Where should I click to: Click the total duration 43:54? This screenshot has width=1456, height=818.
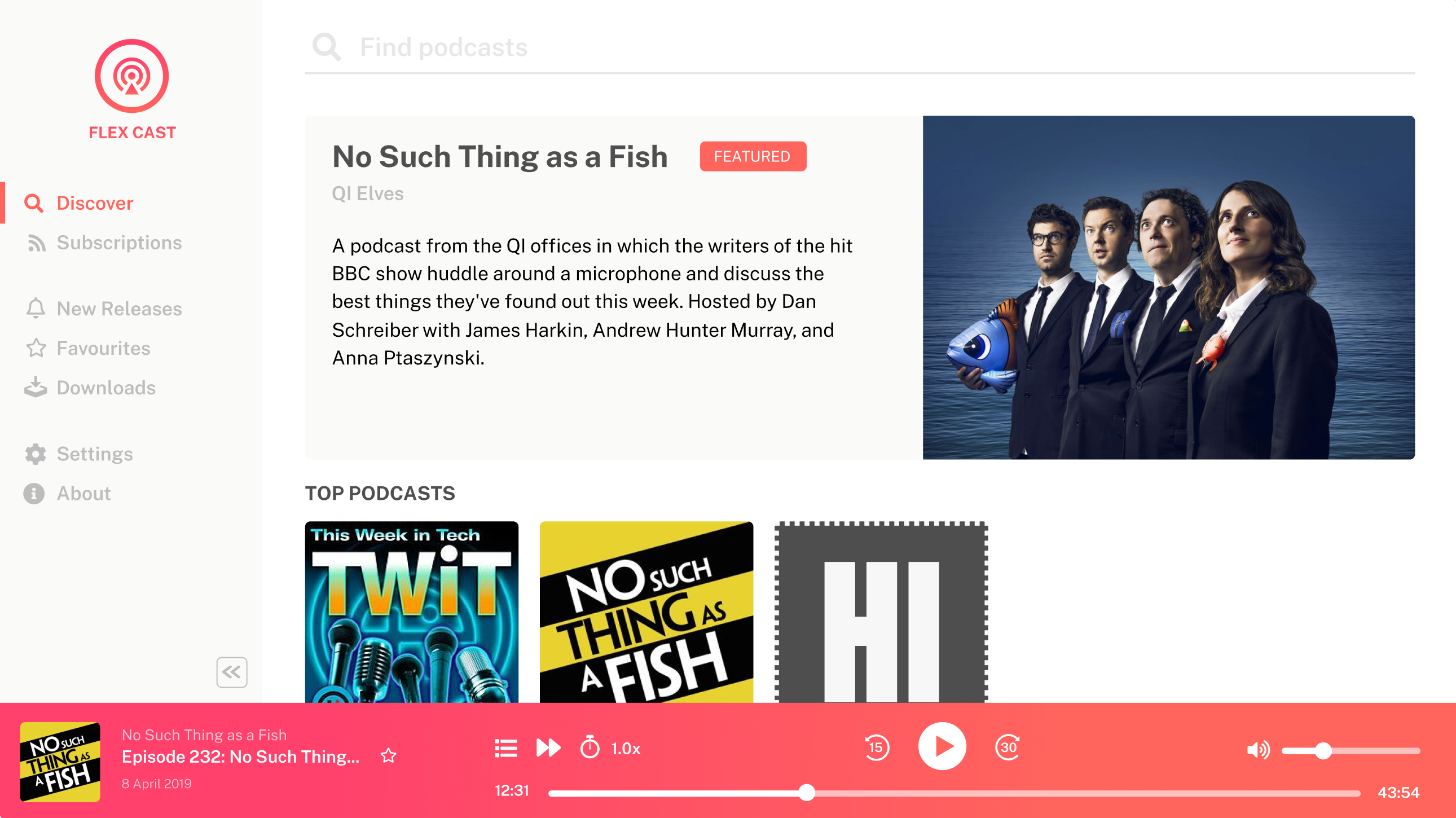pyautogui.click(x=1398, y=793)
